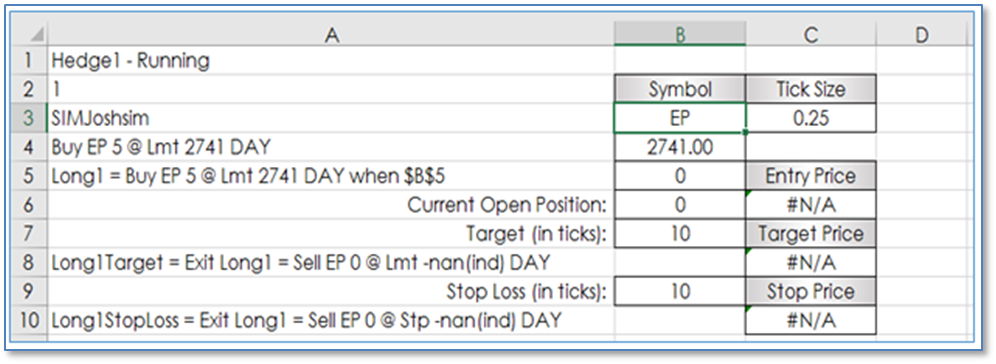Select column A header
The width and height of the screenshot is (996, 364).
331,34
